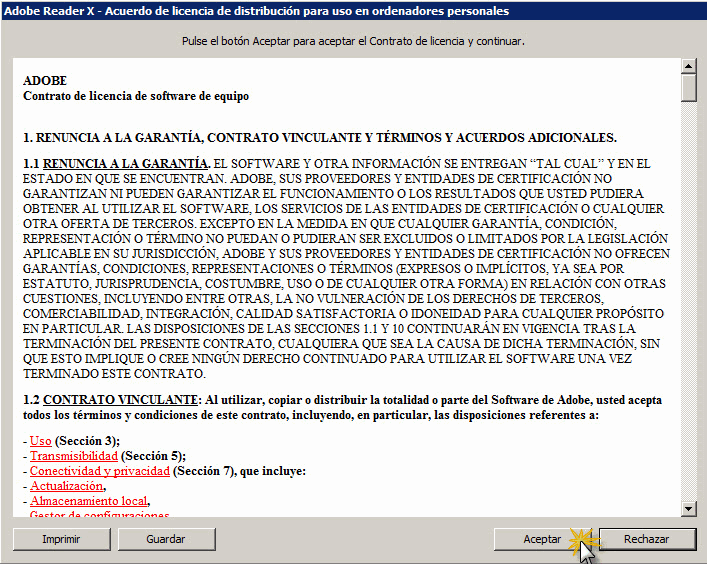Screen dimensions: 707x564
Task: Save the license with Guardar
Action: [x=166, y=539]
